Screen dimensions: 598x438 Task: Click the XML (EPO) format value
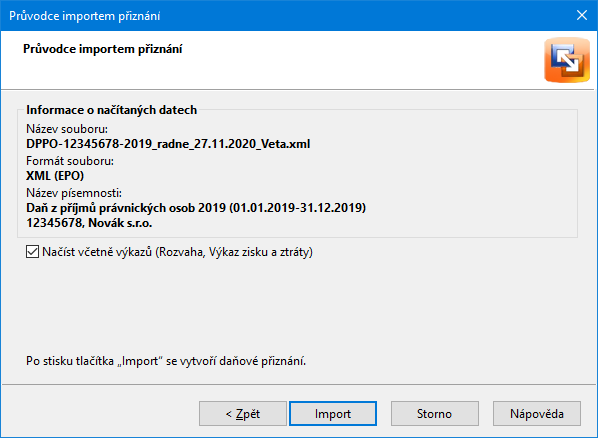click(x=55, y=176)
